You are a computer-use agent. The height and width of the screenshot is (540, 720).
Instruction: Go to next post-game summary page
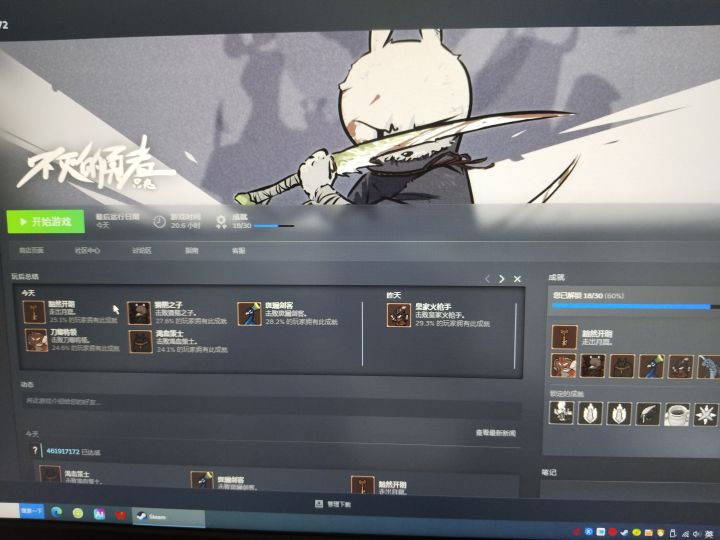click(501, 279)
